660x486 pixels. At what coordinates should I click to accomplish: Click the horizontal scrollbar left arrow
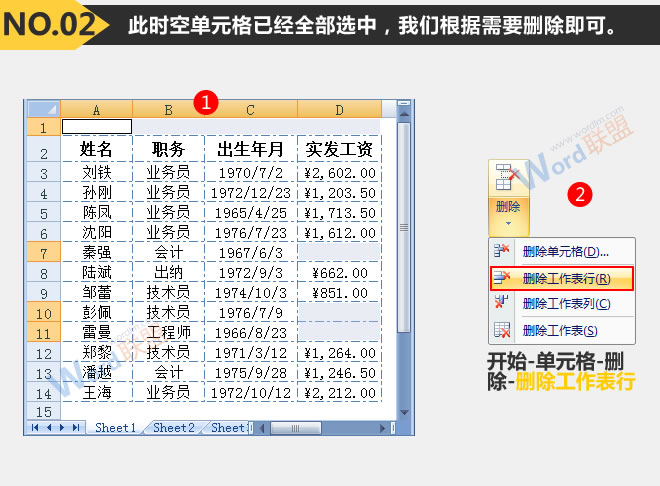point(262,428)
